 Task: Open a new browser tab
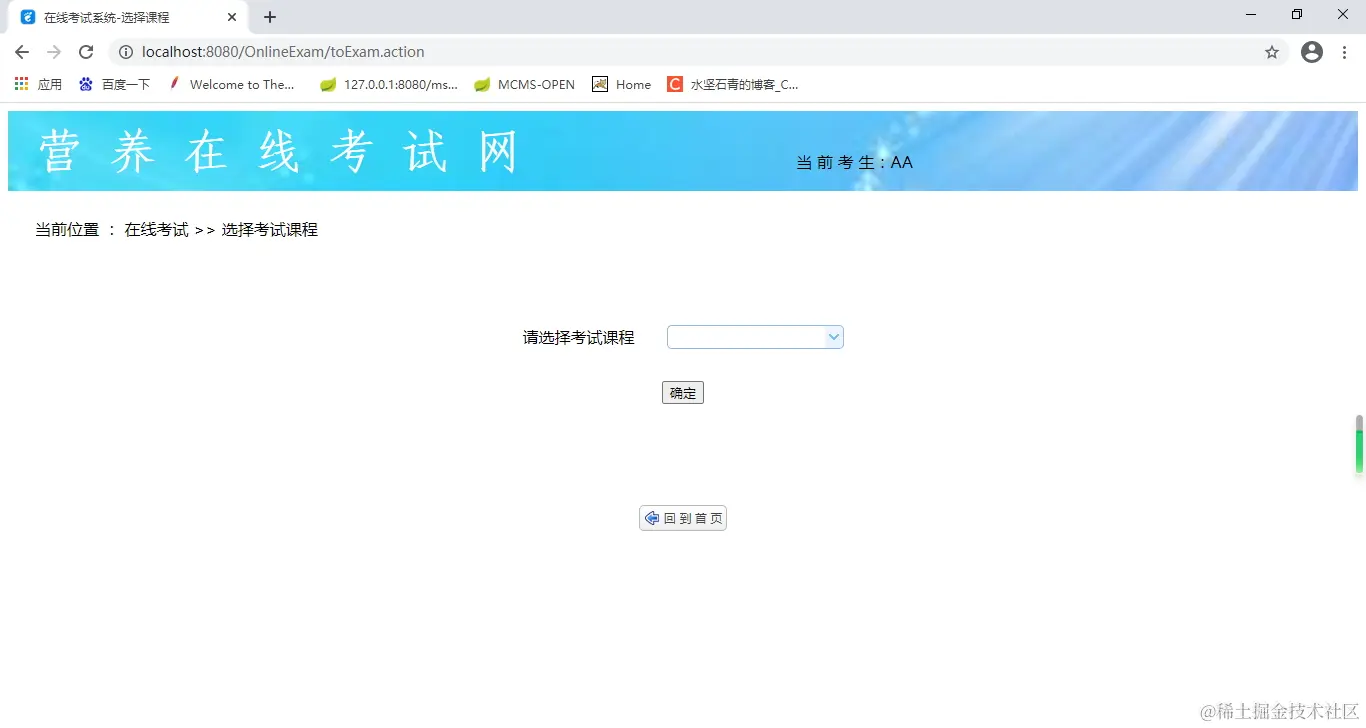(270, 16)
